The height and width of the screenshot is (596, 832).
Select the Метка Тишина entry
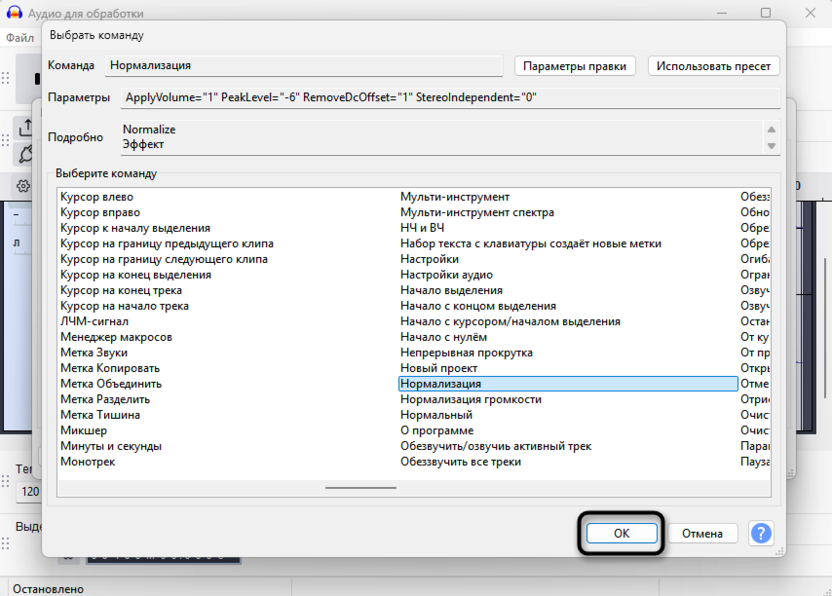[100, 415]
